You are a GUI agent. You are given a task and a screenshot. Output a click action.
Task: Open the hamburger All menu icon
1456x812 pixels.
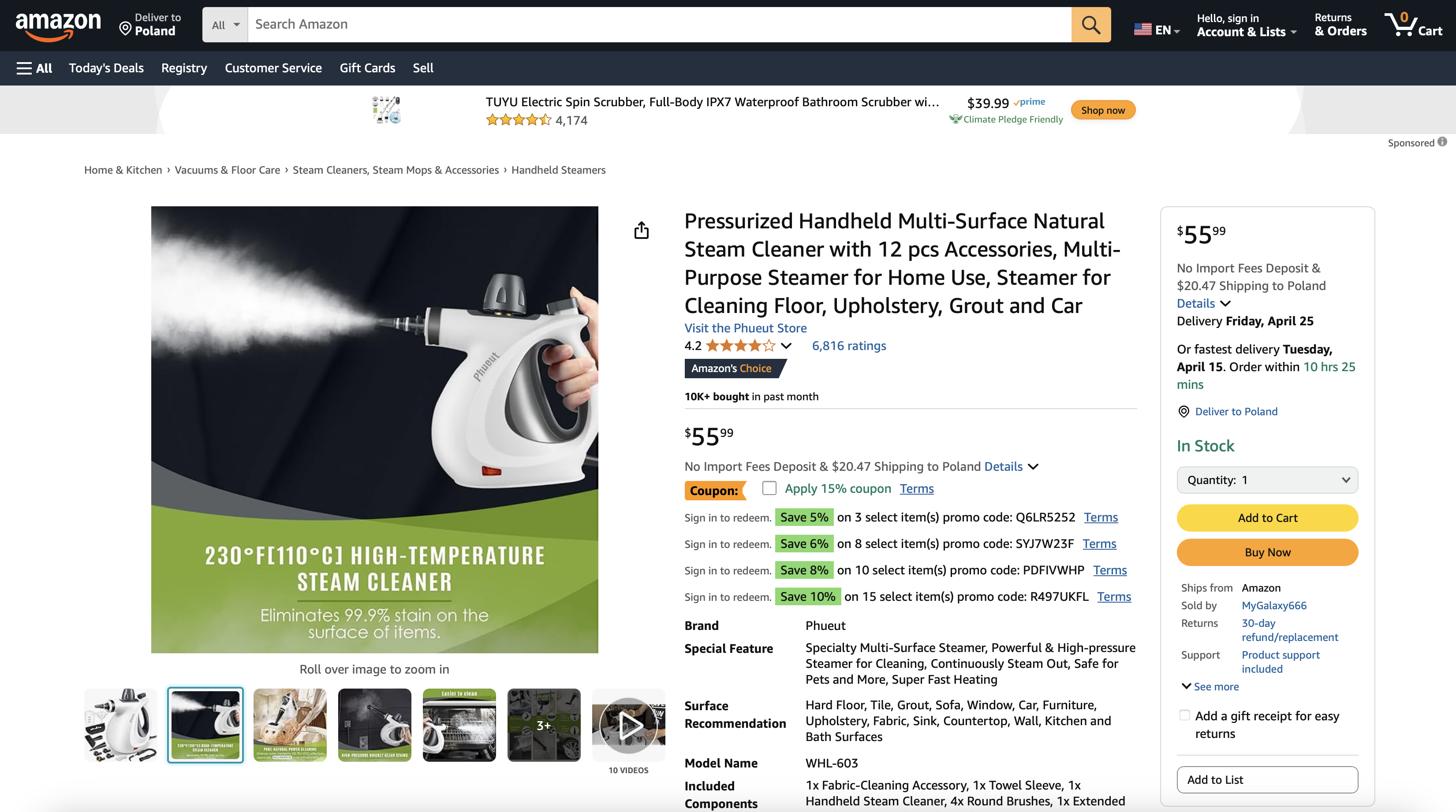(24, 68)
